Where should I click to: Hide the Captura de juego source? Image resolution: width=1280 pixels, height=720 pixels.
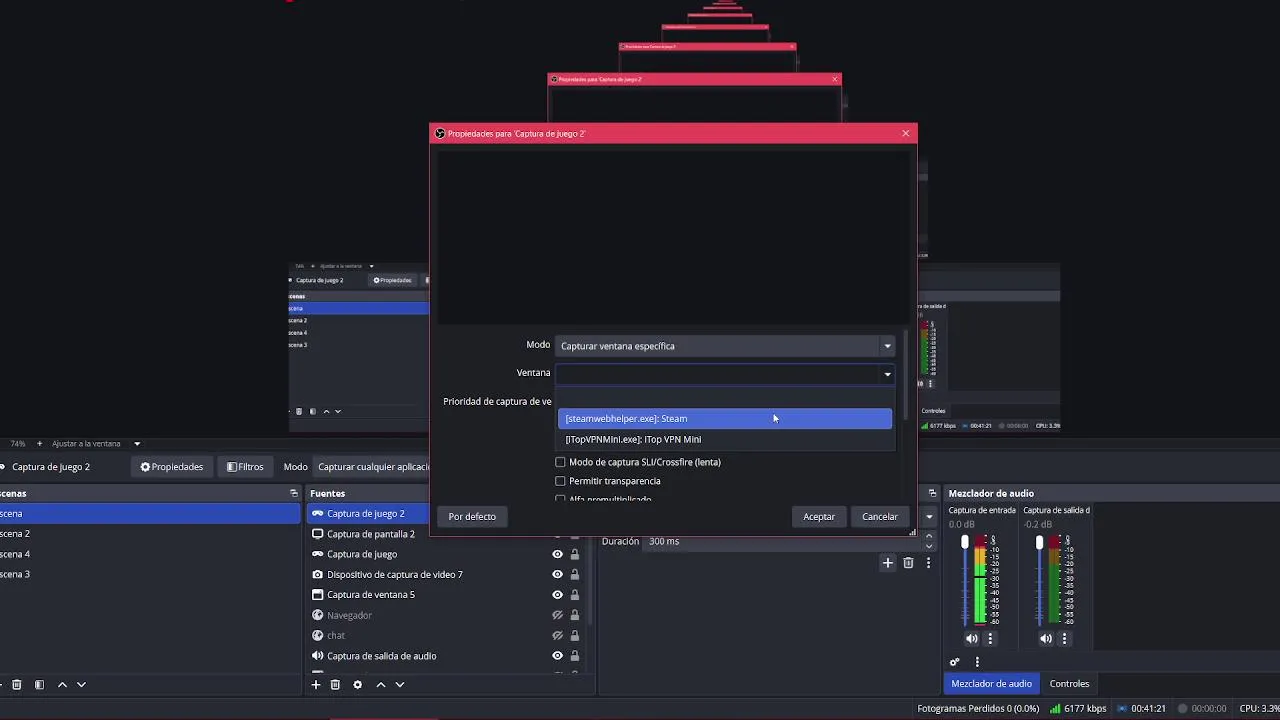[x=557, y=554]
